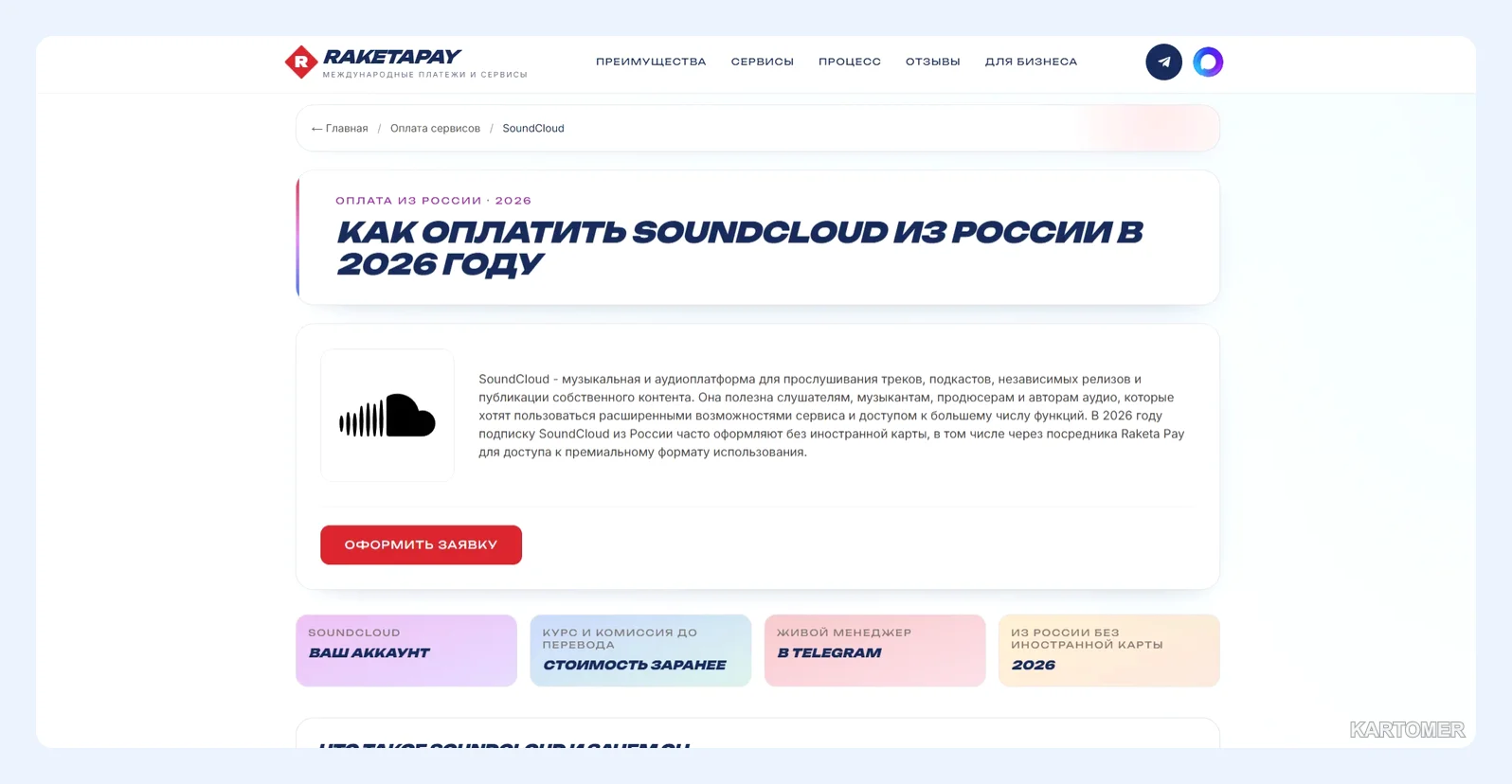This screenshot has width=1512, height=784.
Task: Click the heading Как оплатить SoundCloud
Action: [x=740, y=248]
